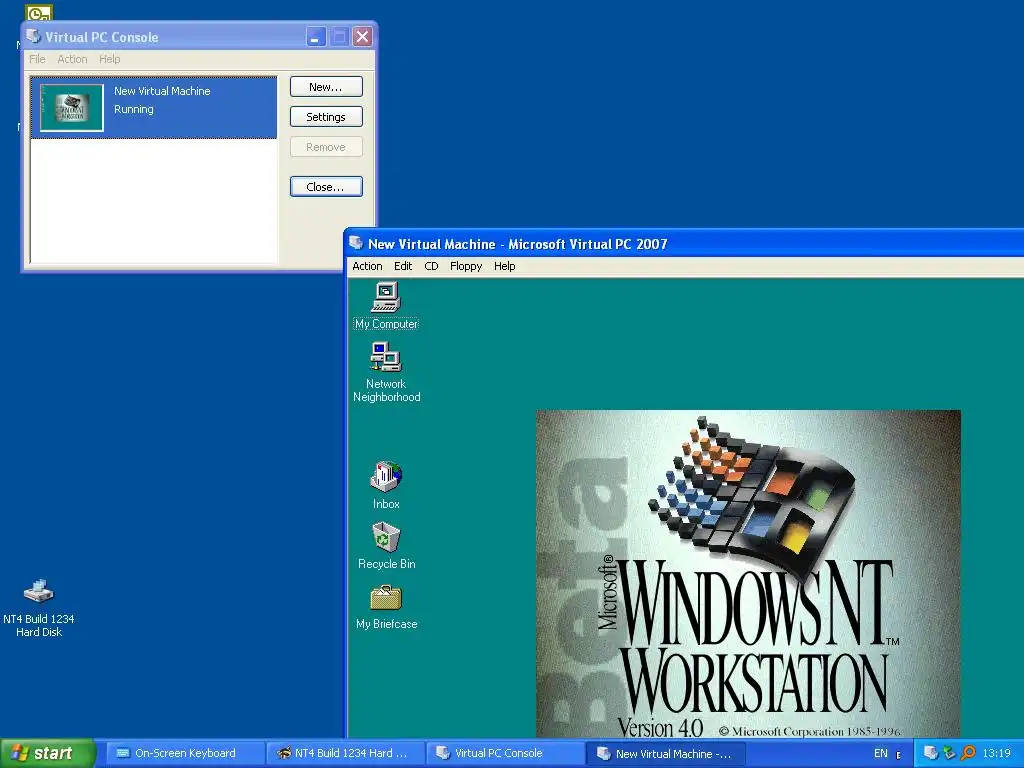Select NT4 Build 1234 Hard Disk desktop icon
This screenshot has height=768, width=1024.
tap(39, 608)
